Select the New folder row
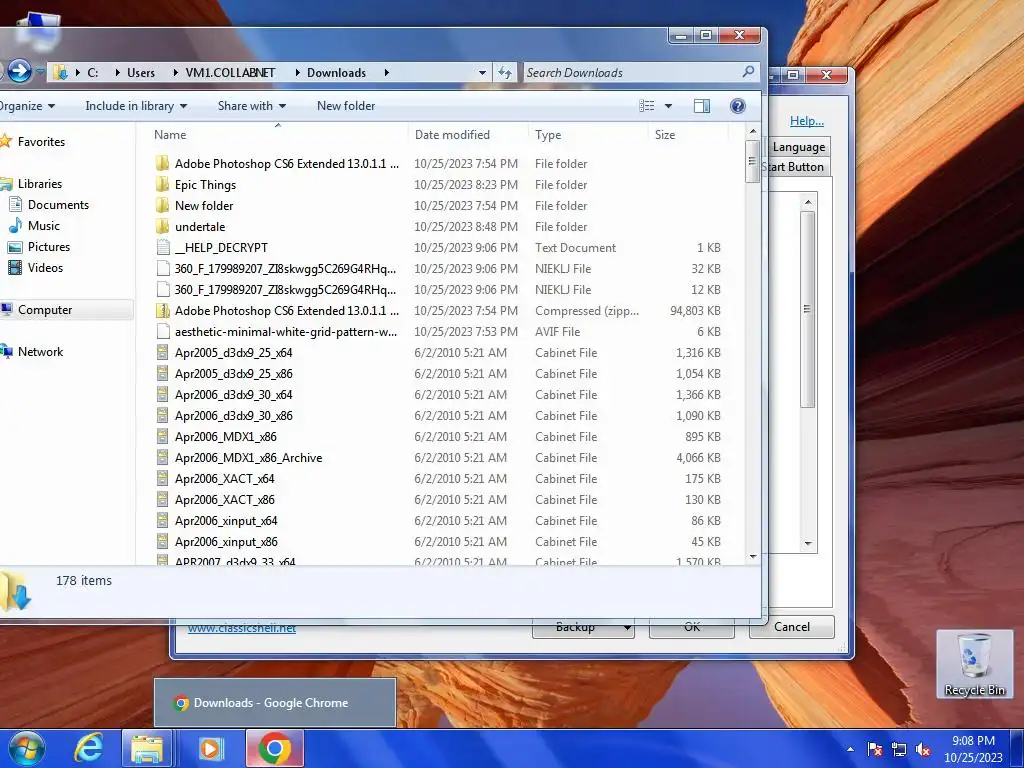 438,206
